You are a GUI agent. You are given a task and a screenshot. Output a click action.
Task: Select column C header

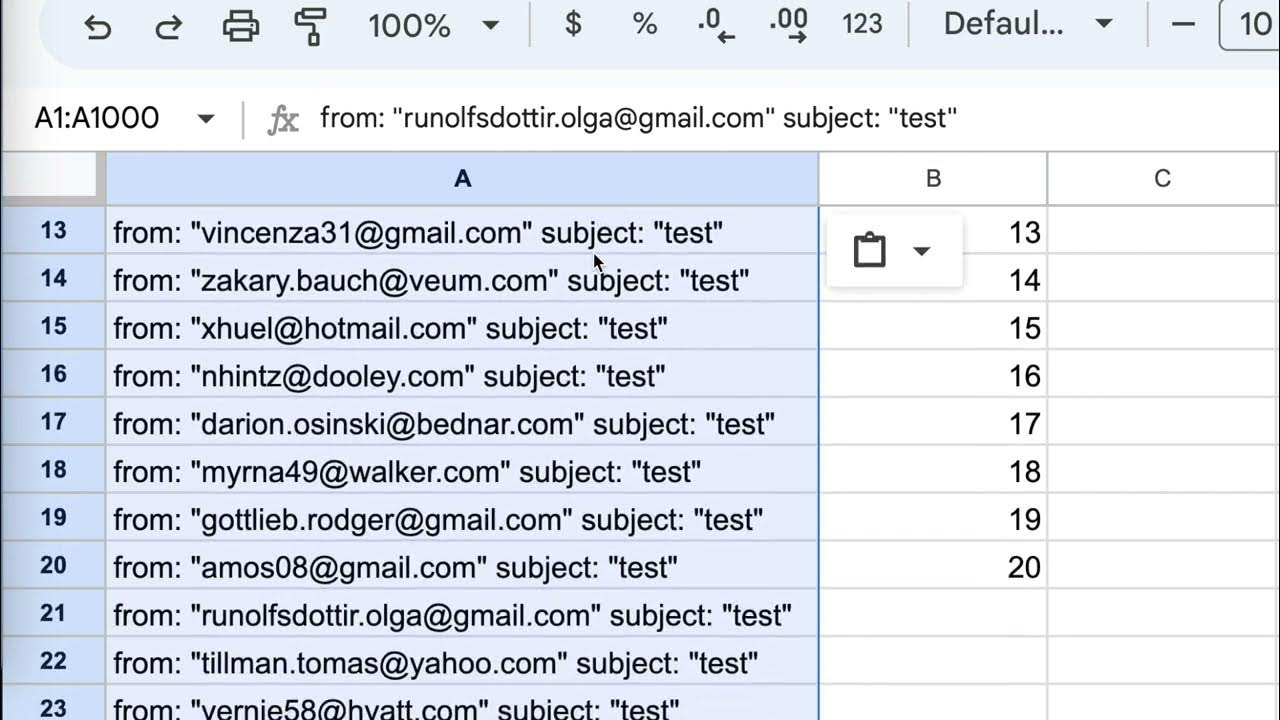coord(1162,179)
